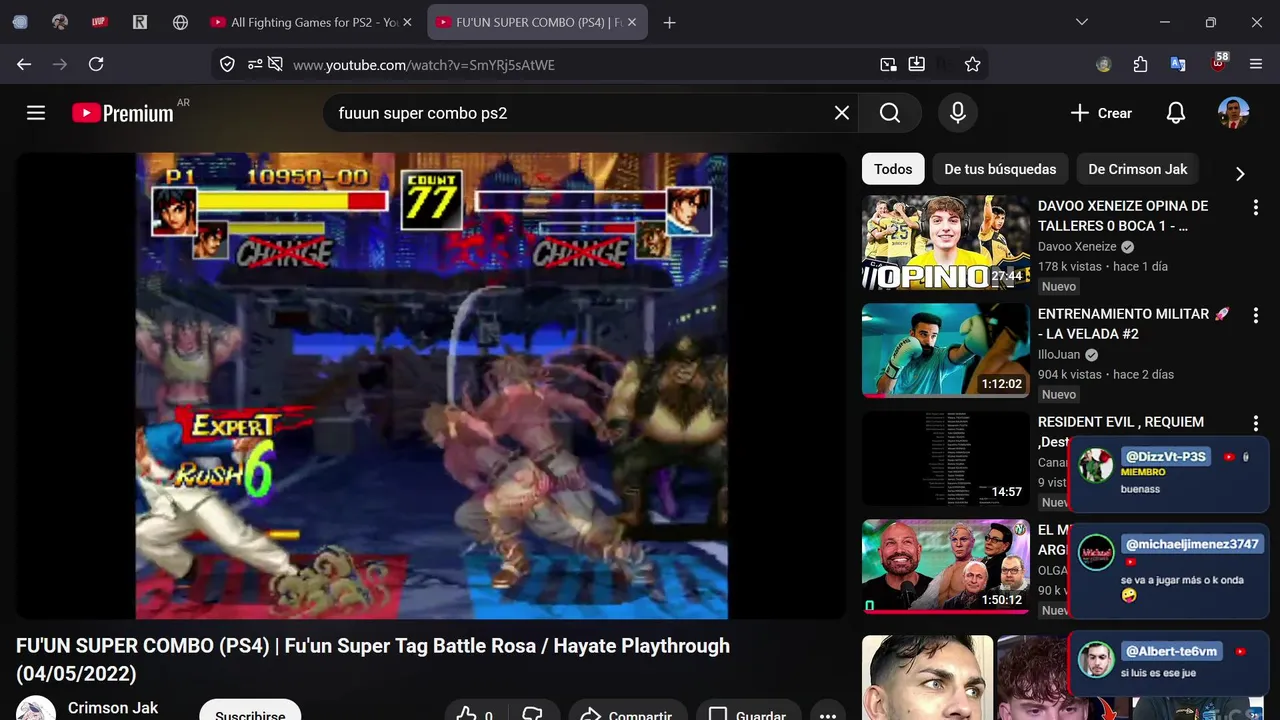Clear the search box with the X icon
This screenshot has width=1280, height=720.
[x=842, y=113]
